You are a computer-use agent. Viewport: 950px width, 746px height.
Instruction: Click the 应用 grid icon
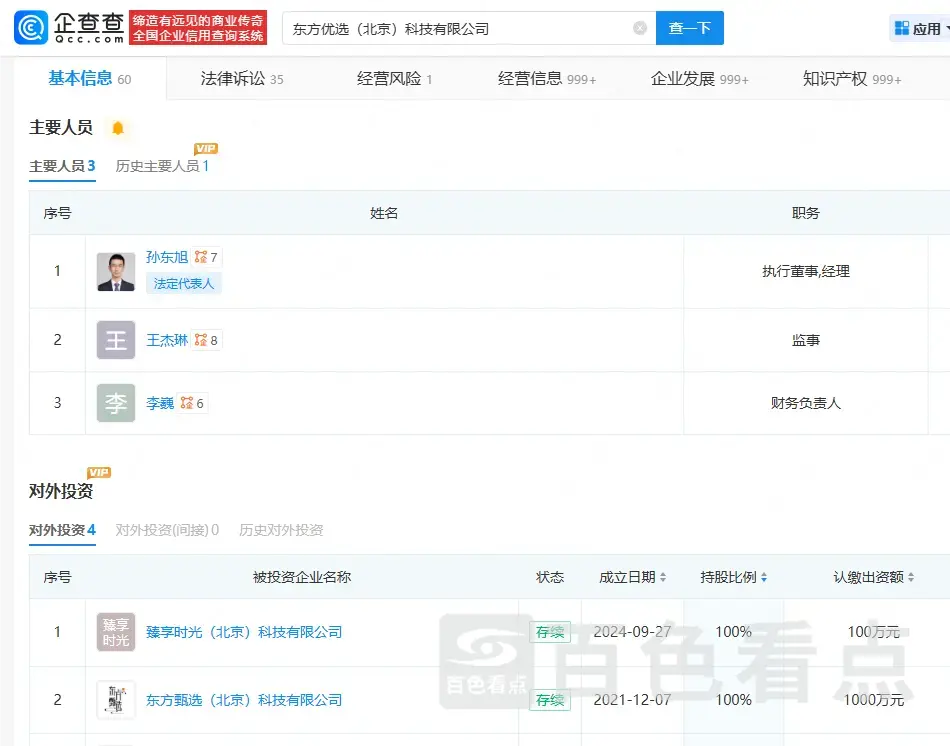902,29
